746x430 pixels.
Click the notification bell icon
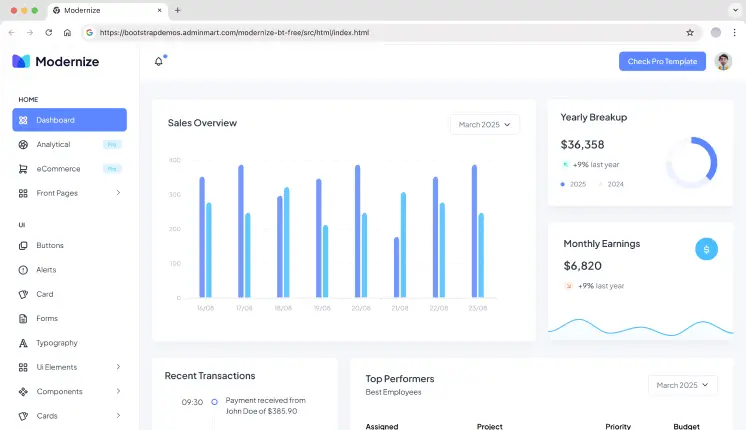[158, 62]
